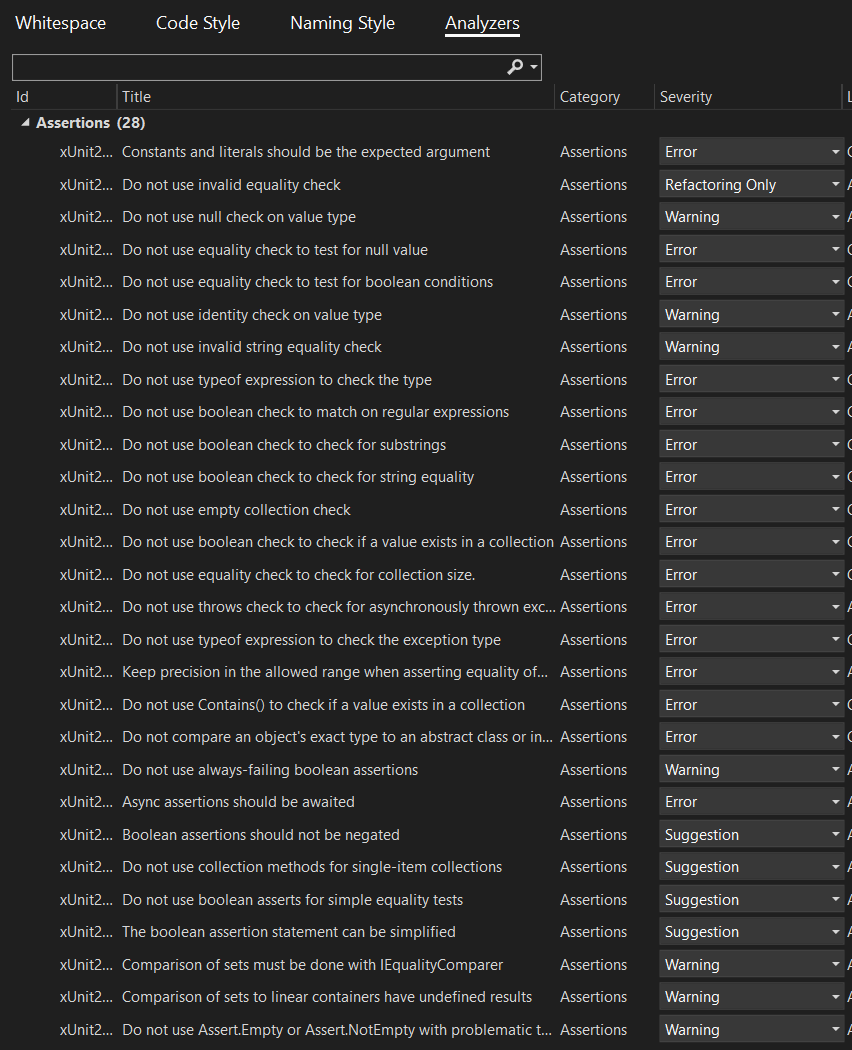Collapse the Assertions (28) group
This screenshot has width=852, height=1050.
point(25,123)
